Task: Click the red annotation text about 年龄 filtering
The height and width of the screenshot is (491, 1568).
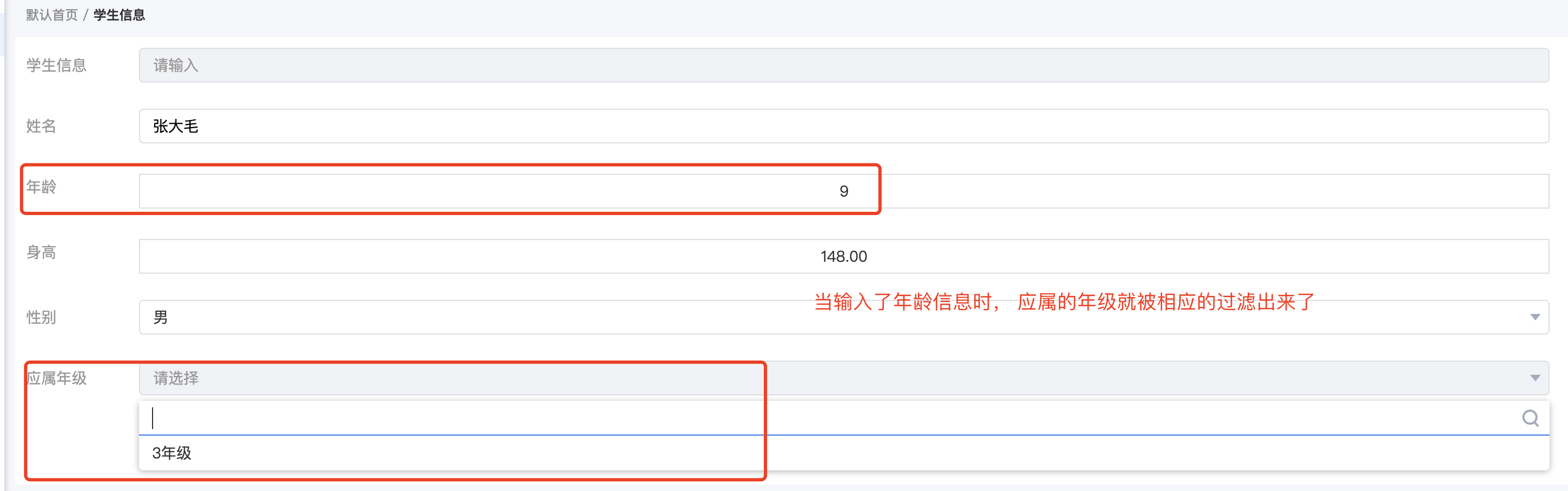Action: click(1065, 301)
